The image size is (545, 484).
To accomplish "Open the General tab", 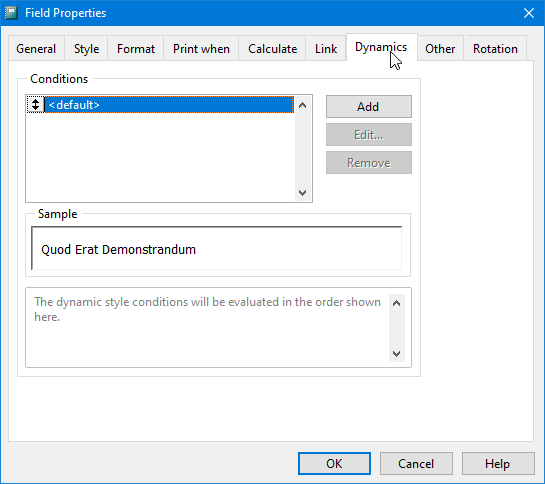I will 36,49.
